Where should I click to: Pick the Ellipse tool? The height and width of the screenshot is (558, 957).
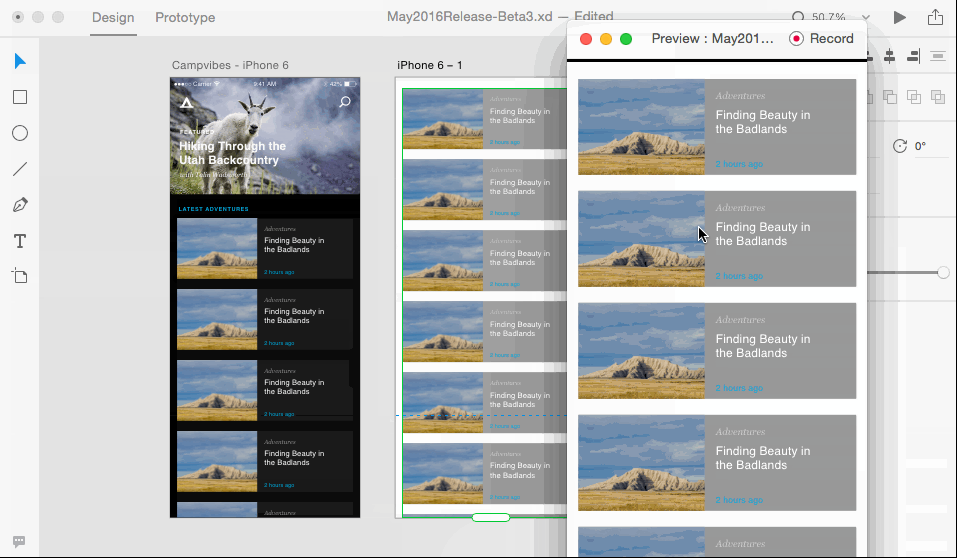coord(20,133)
